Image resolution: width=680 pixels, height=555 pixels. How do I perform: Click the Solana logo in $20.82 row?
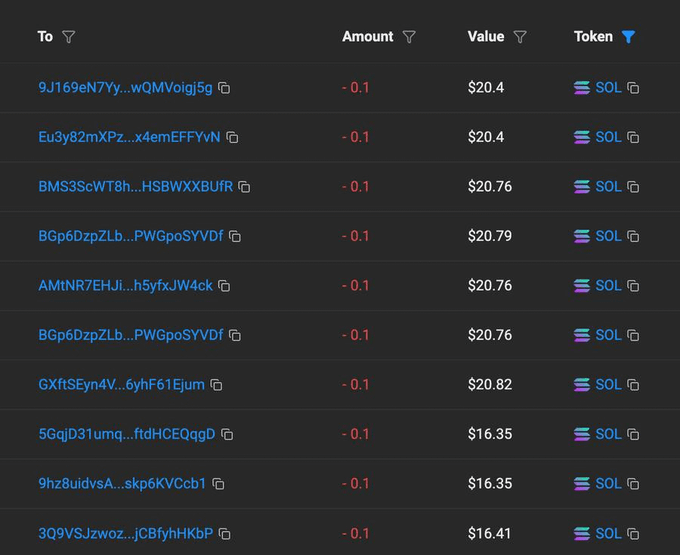click(582, 385)
